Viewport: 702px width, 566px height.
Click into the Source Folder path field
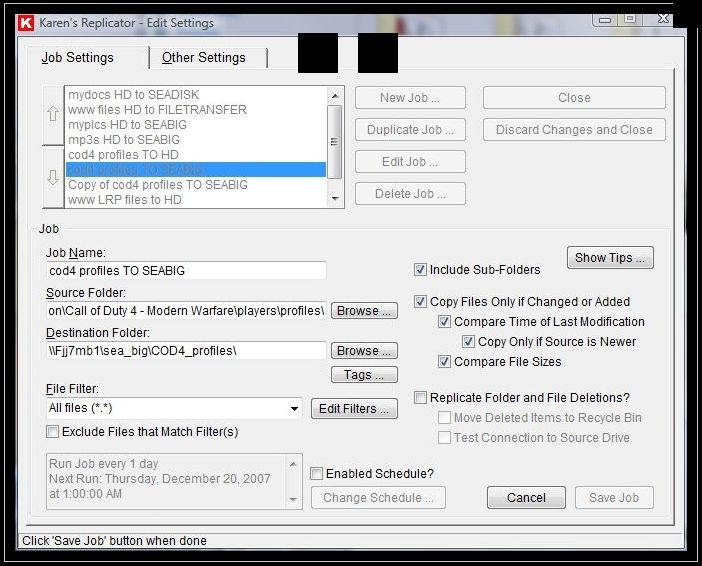click(186, 311)
